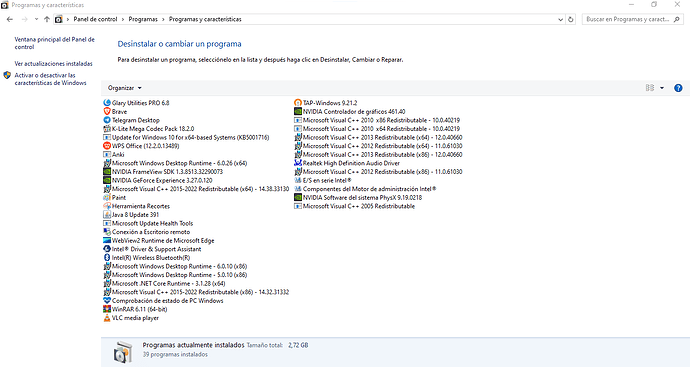The width and height of the screenshot is (690, 367).
Task: Click the Glary Utilities PRO 6.8 icon
Action: (106, 103)
